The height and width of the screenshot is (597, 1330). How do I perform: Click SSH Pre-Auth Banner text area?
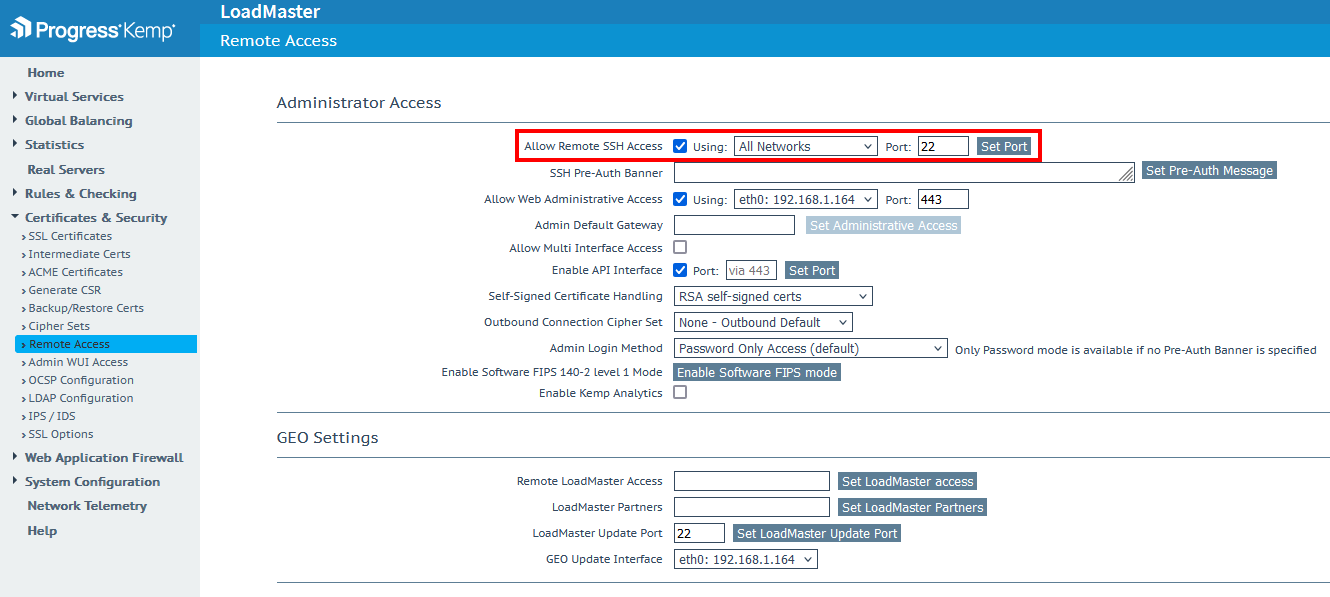pyautogui.click(x=904, y=172)
